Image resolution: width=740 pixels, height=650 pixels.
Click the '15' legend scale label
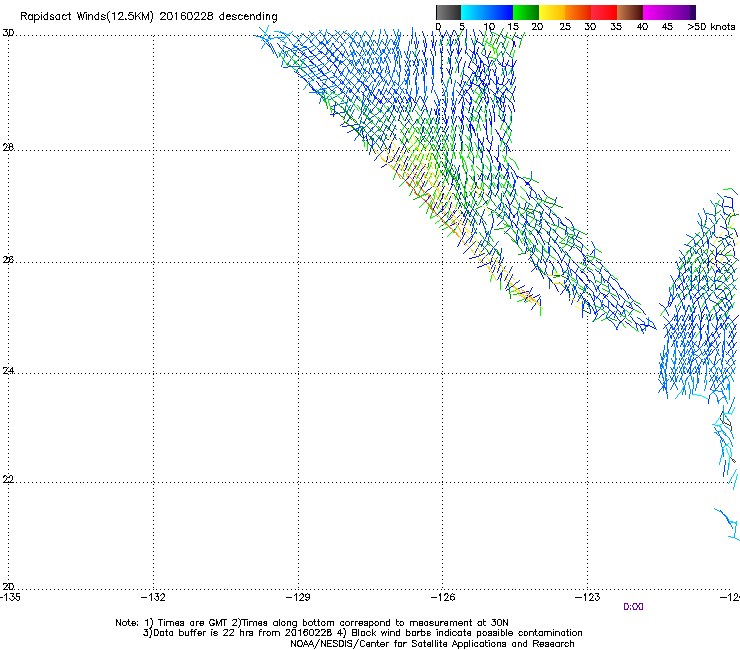tap(513, 26)
